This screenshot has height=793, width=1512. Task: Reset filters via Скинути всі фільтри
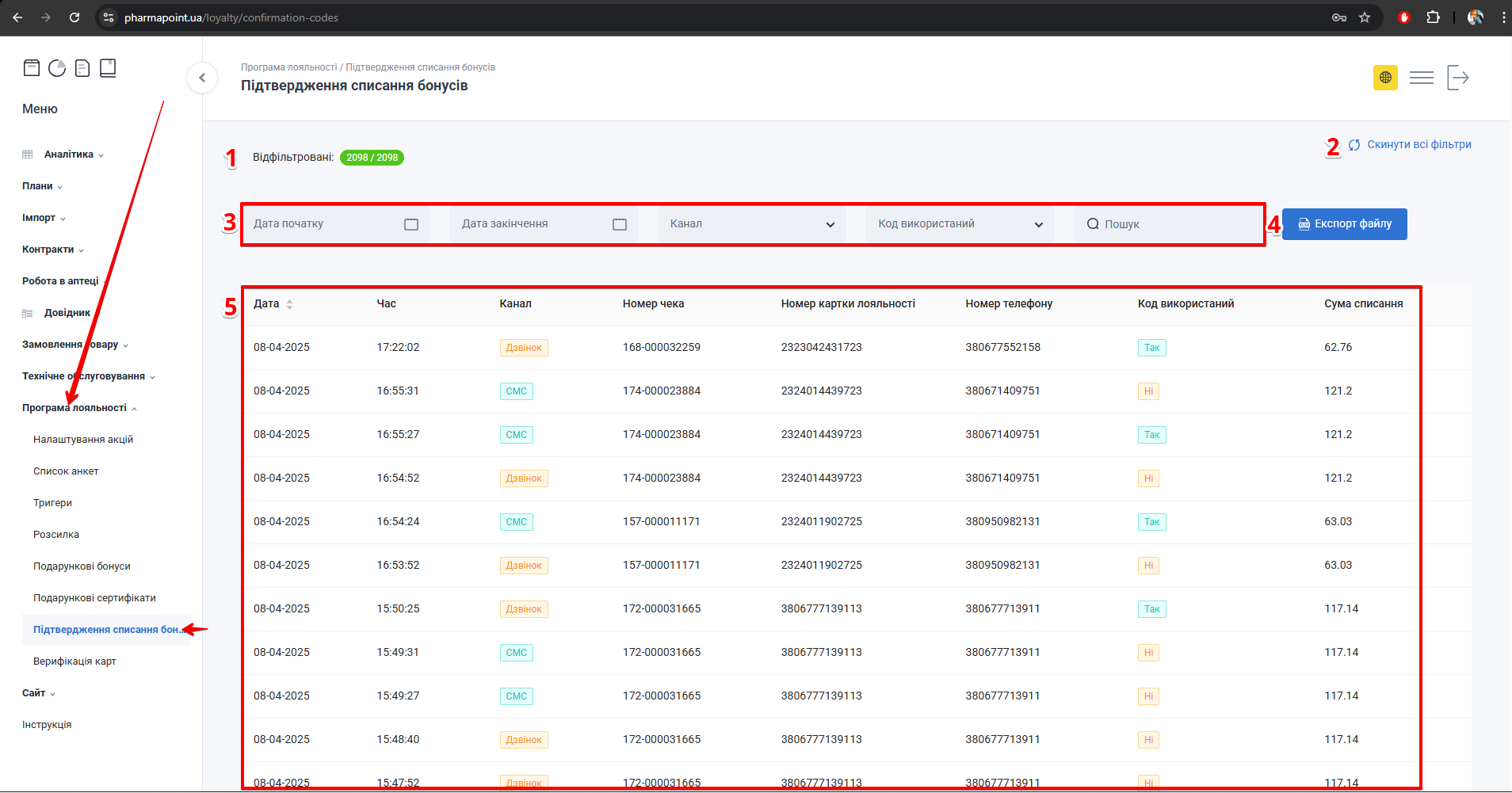click(1418, 144)
